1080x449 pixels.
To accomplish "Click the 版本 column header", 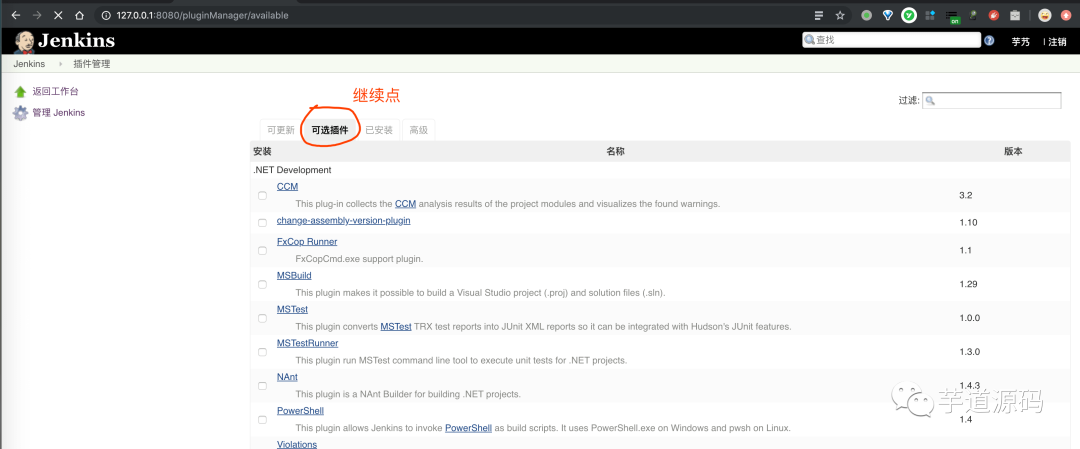I will [1013, 152].
